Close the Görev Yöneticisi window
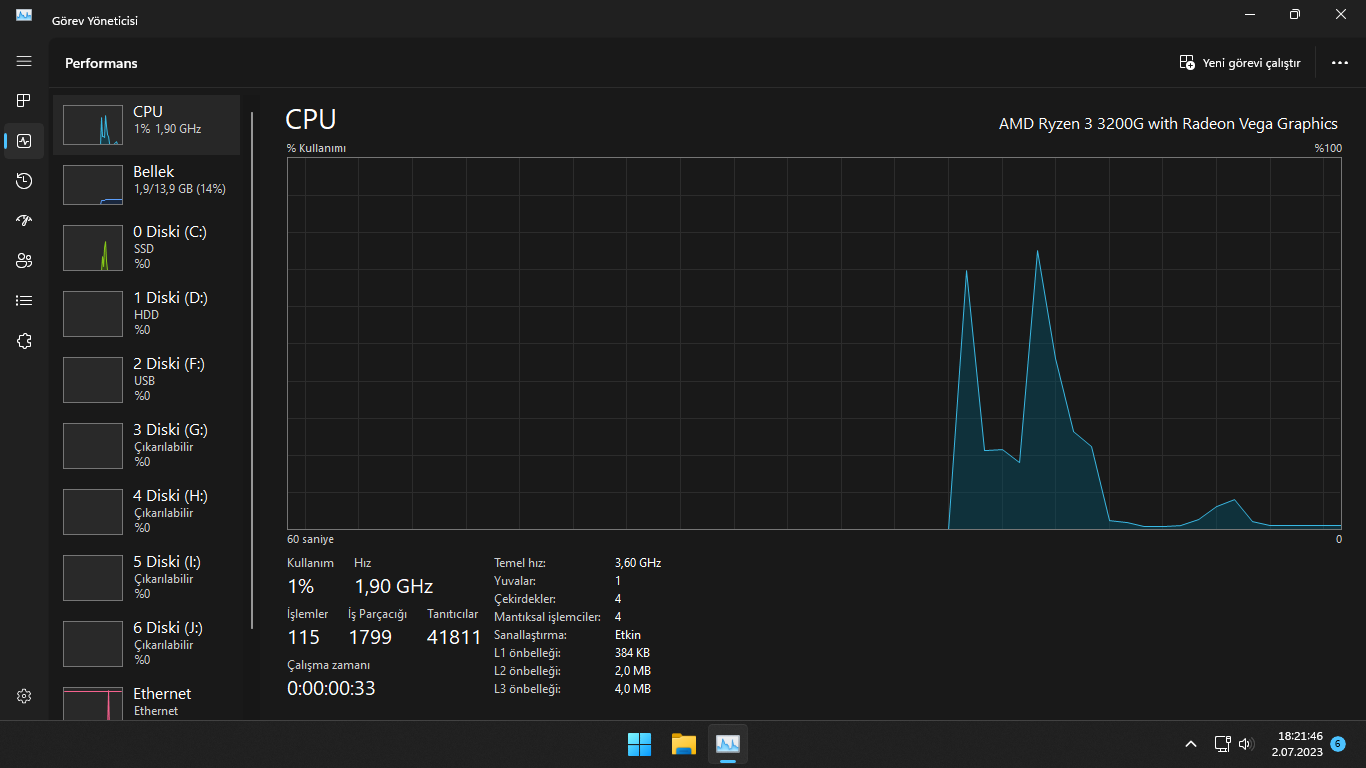The height and width of the screenshot is (768, 1366). [x=1341, y=14]
